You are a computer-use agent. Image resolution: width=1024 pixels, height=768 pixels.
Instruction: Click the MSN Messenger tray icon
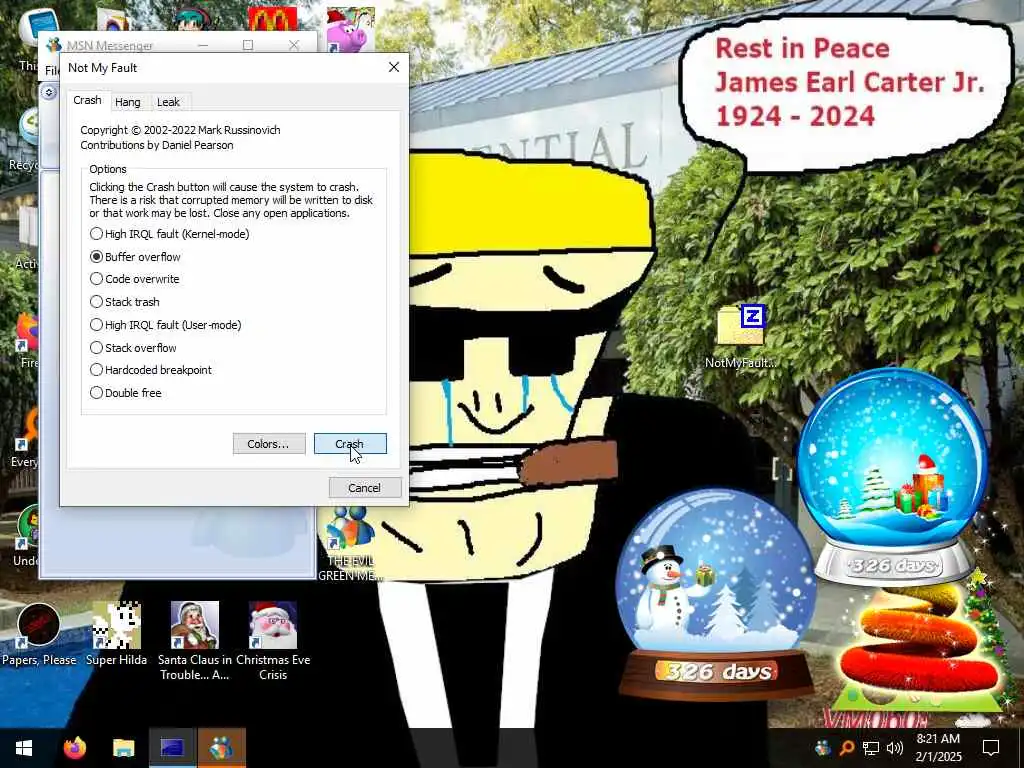[822, 748]
